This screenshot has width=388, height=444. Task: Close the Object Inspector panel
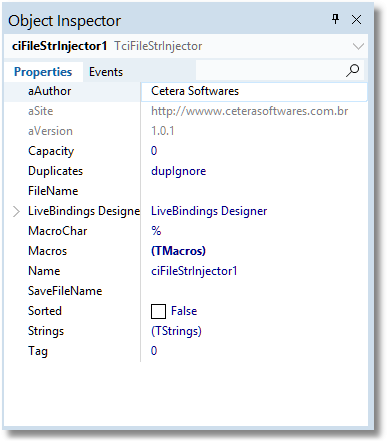pyautogui.click(x=356, y=20)
